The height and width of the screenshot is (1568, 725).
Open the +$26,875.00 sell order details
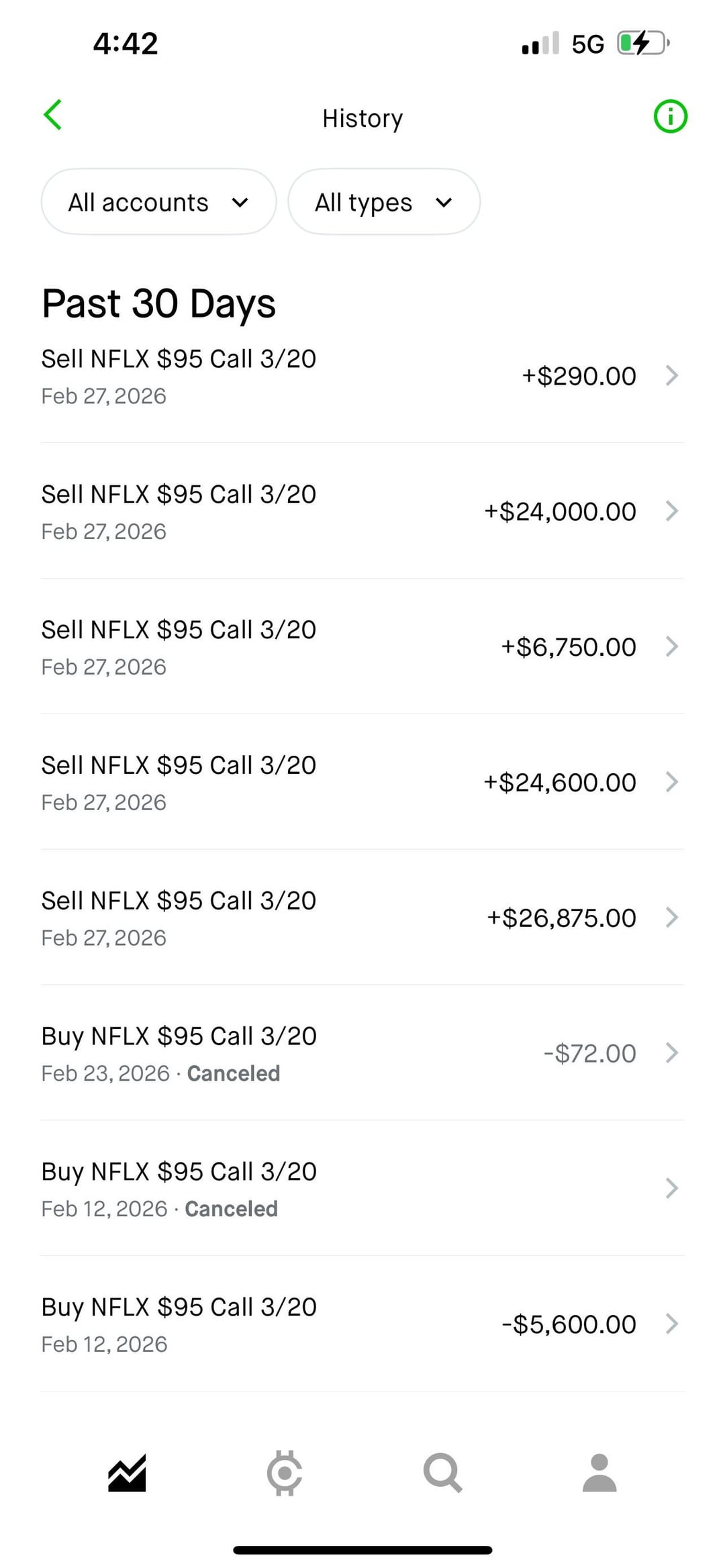(x=362, y=918)
